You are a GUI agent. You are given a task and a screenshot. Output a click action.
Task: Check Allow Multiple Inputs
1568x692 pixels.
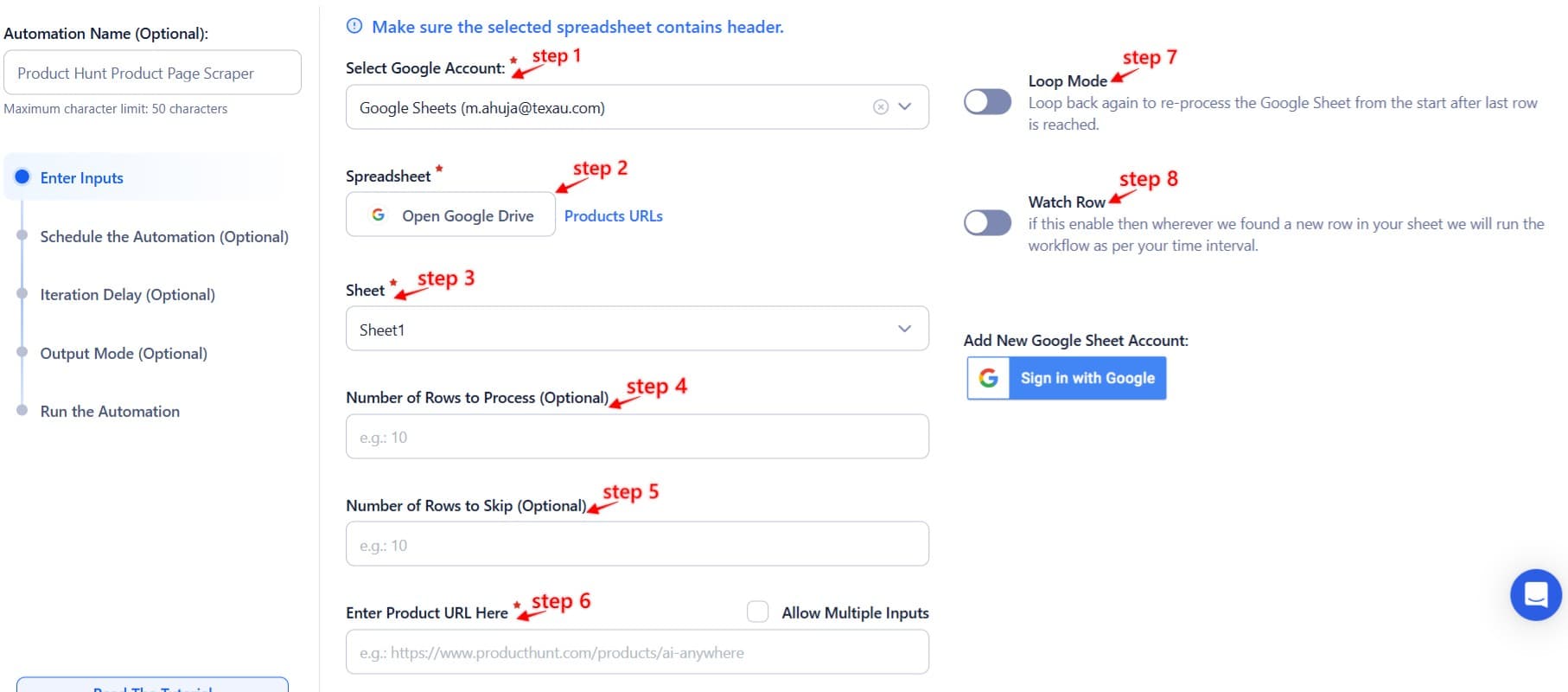pos(758,612)
